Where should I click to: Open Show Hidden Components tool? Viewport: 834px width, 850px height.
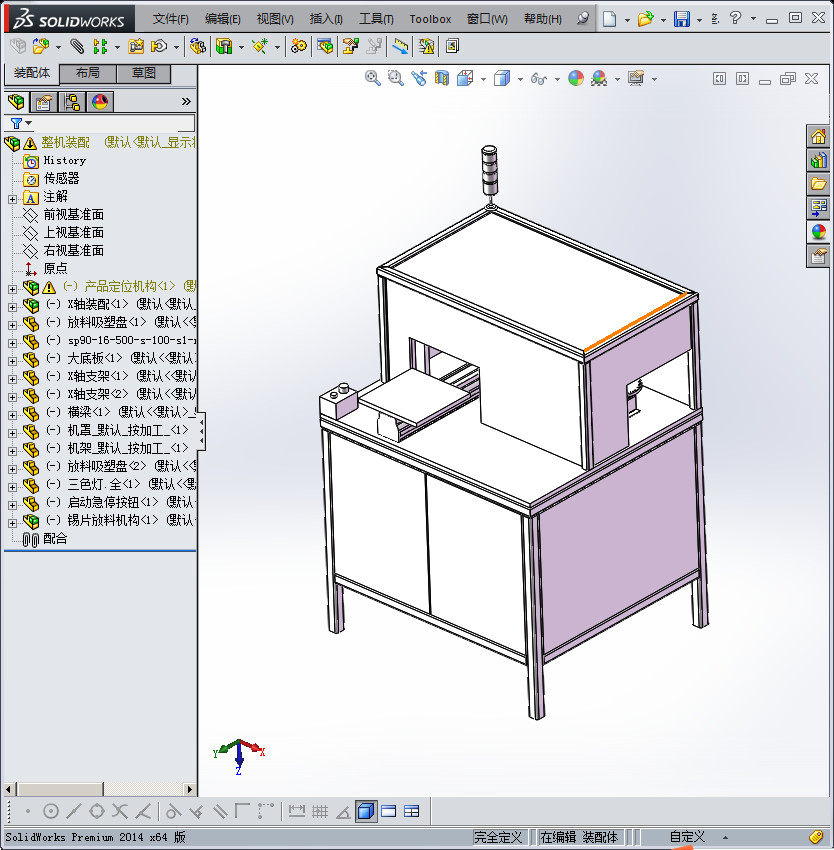[197, 47]
